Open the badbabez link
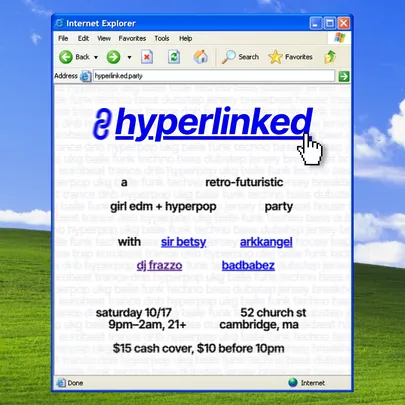 click(248, 265)
